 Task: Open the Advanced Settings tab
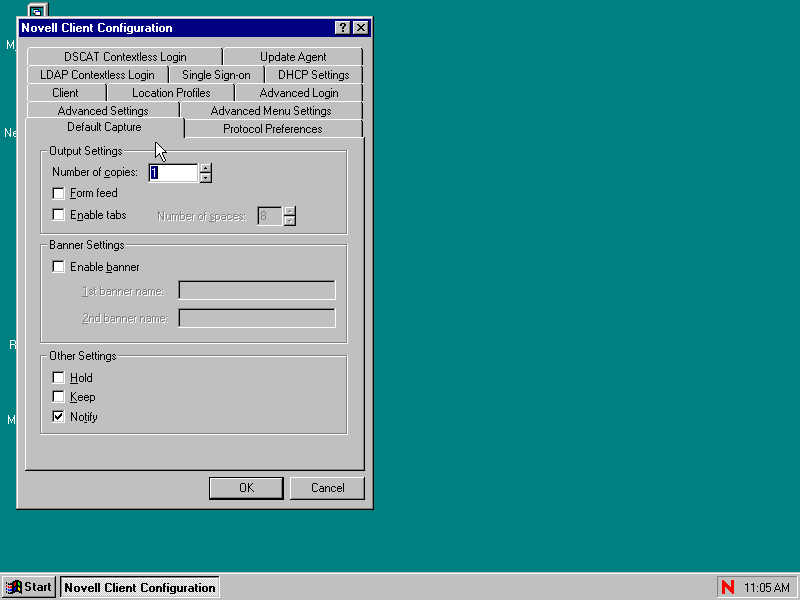(x=103, y=111)
